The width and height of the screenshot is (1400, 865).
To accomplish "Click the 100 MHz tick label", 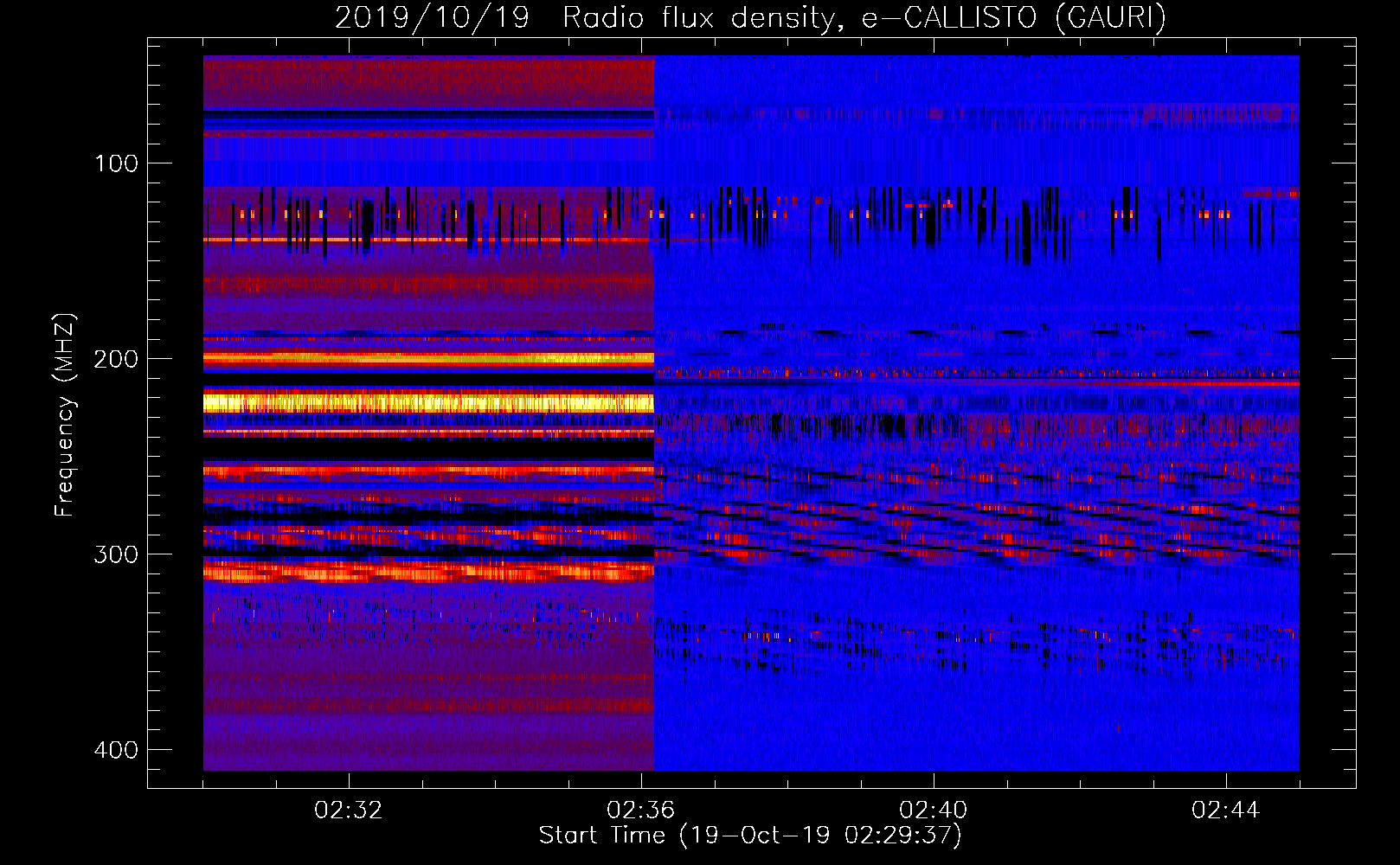I will 116,163.
